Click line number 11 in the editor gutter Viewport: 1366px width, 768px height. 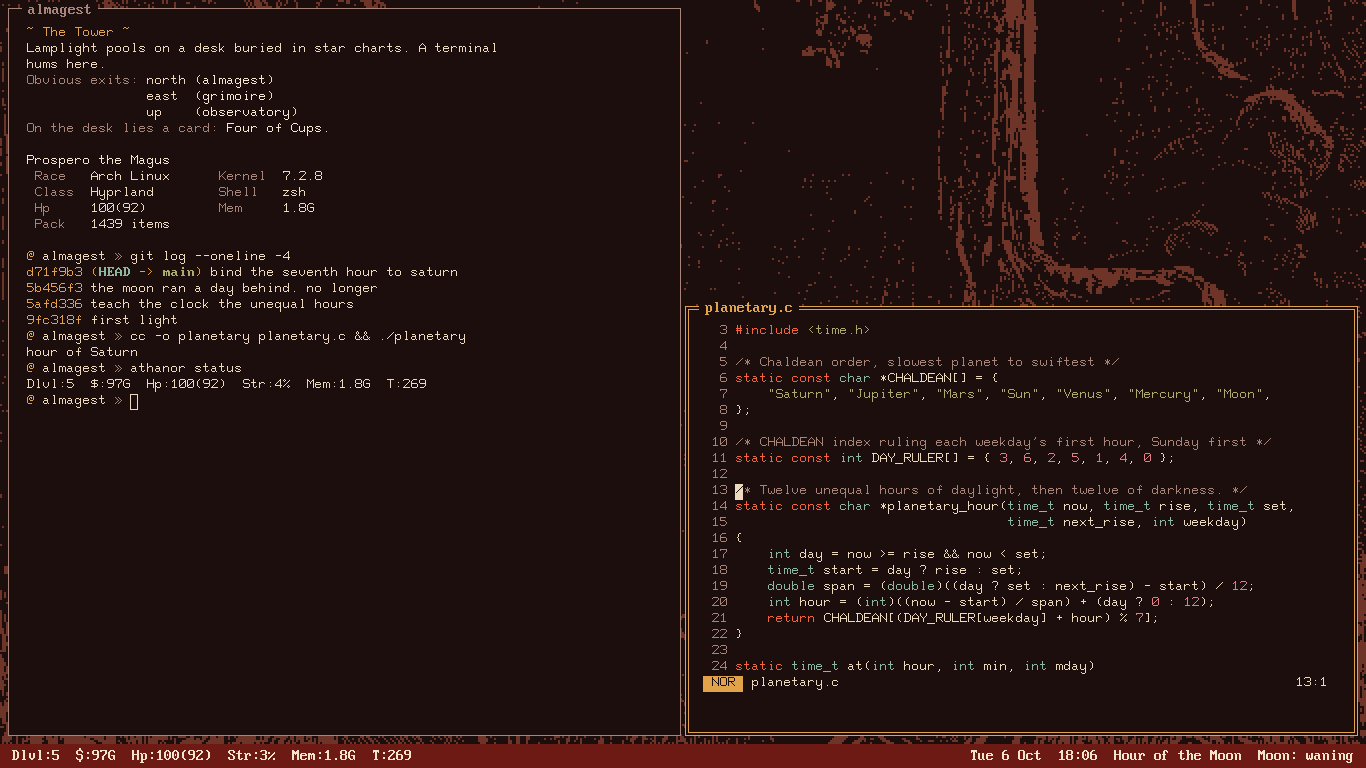pyautogui.click(x=720, y=458)
